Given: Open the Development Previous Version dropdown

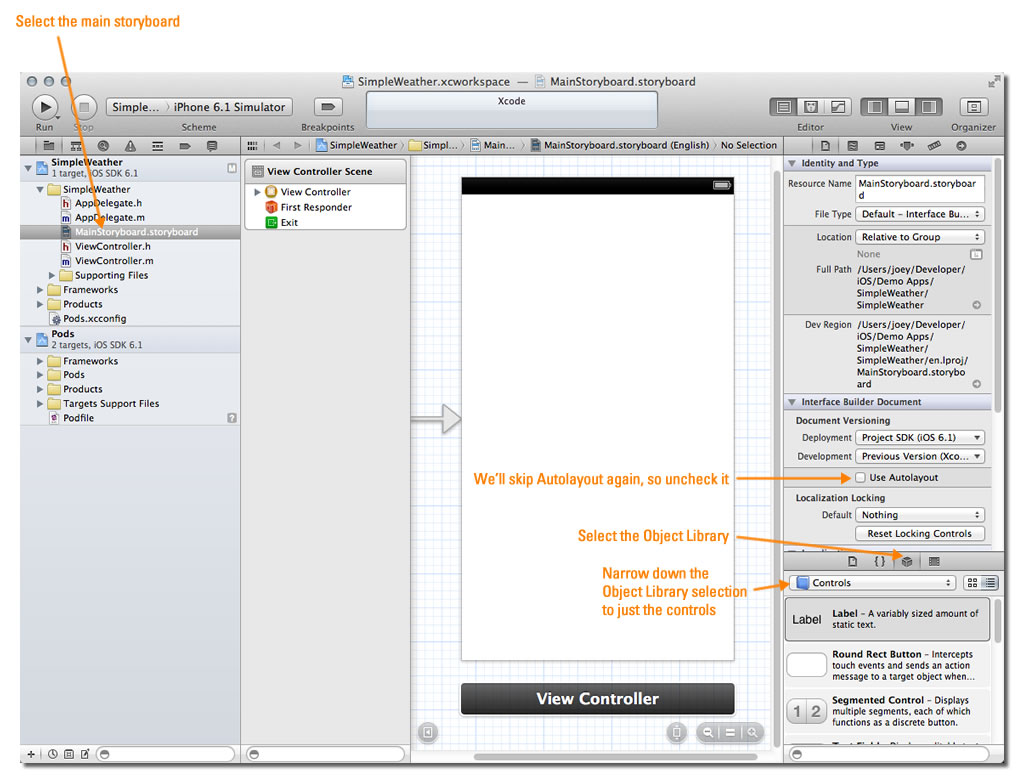Looking at the screenshot, I should click(920, 457).
